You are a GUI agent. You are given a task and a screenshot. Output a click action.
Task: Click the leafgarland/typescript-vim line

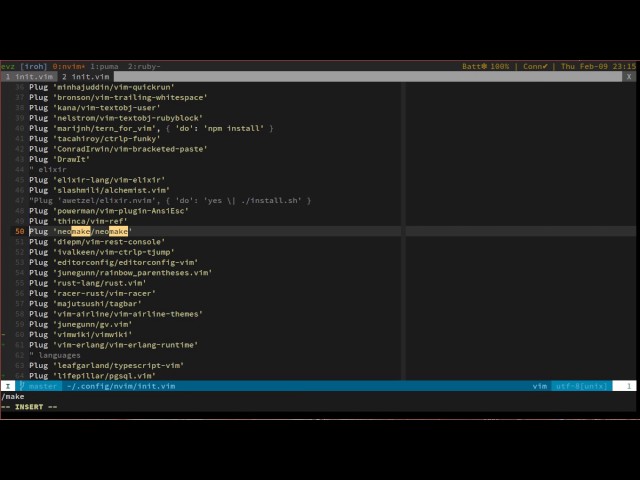(x=107, y=366)
